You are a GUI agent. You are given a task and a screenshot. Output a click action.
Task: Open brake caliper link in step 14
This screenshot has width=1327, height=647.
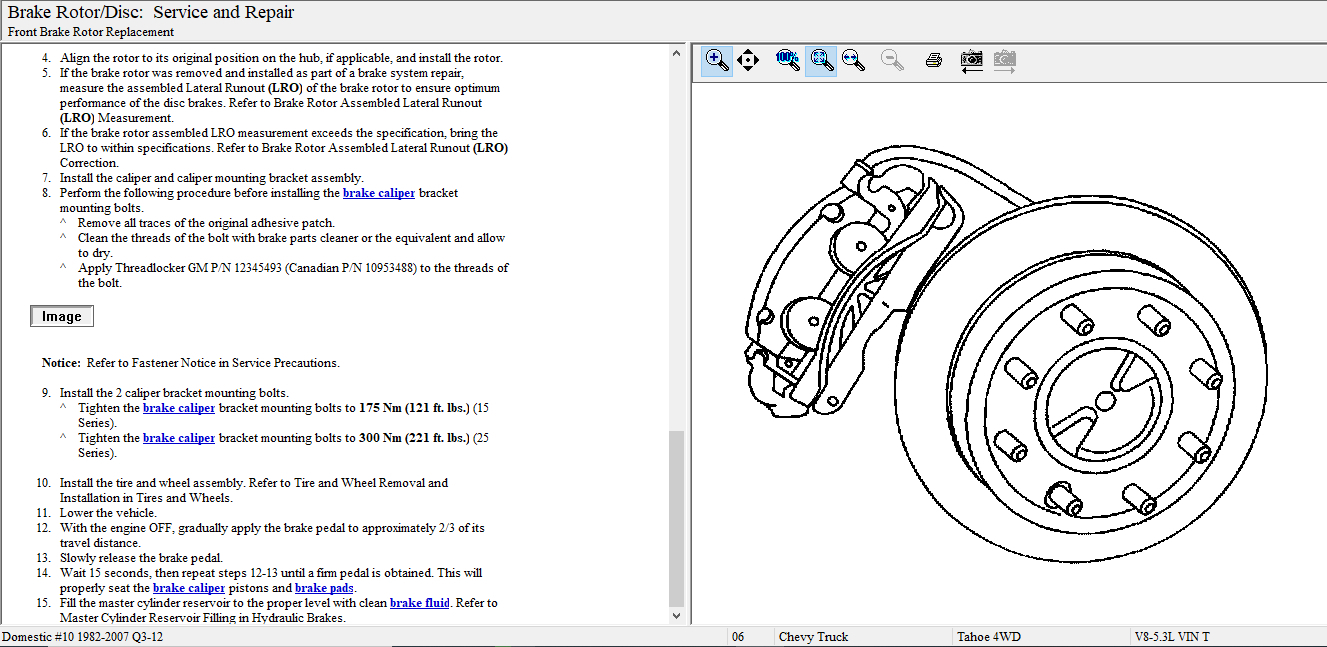(x=188, y=588)
